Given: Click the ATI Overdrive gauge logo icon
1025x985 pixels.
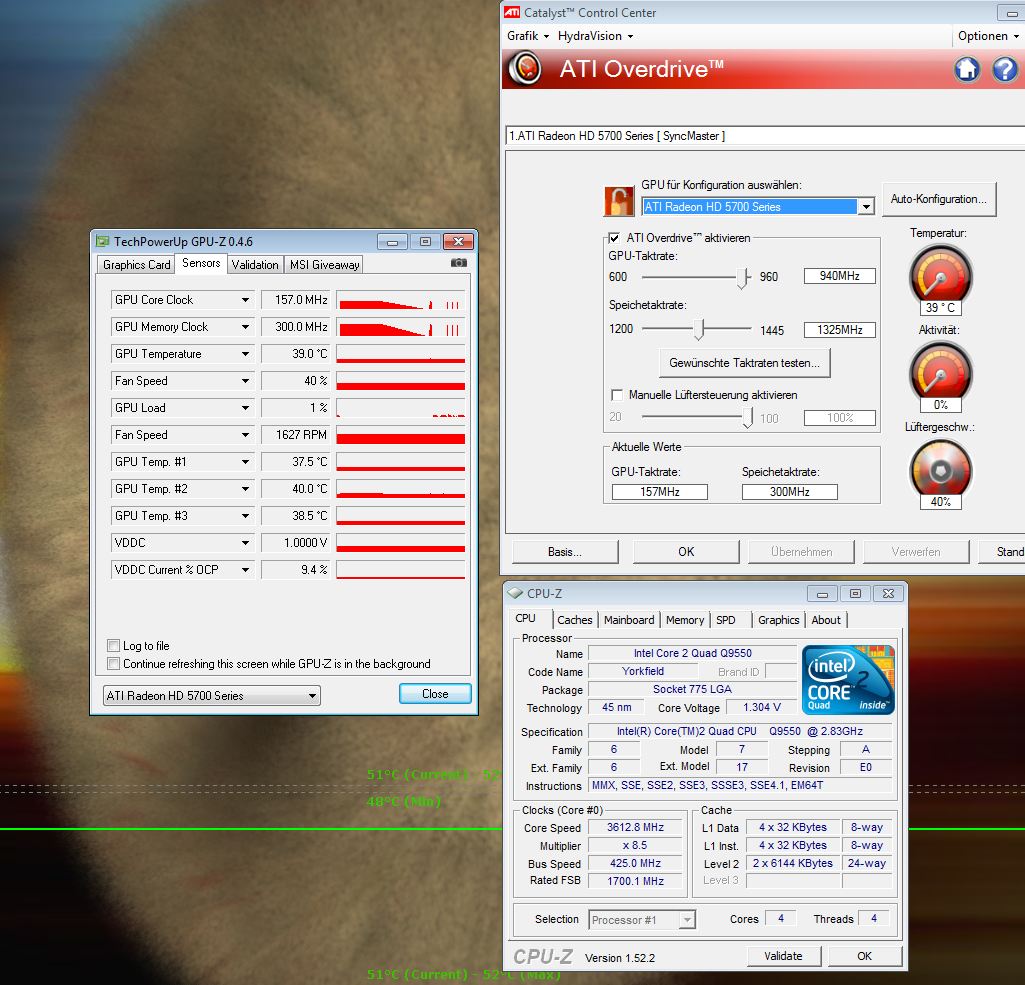Looking at the screenshot, I should [526, 69].
